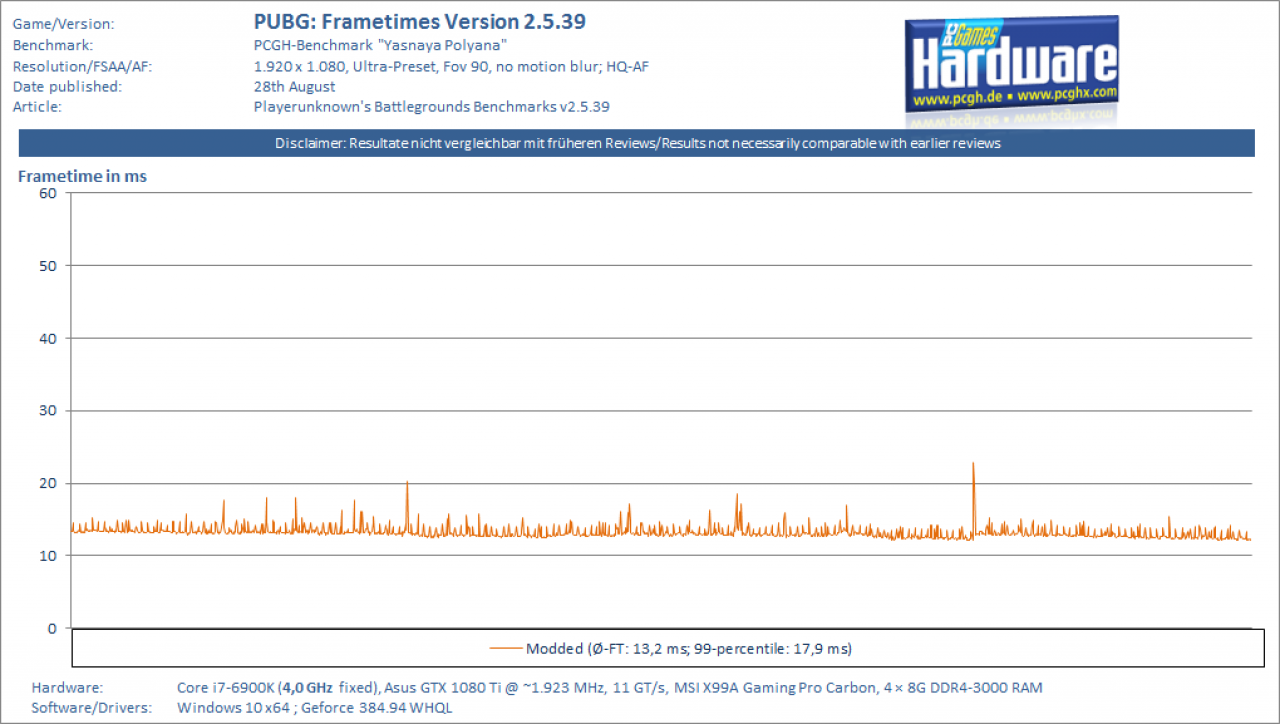
Task: Click the orange Modded legend line
Action: click(x=506, y=649)
